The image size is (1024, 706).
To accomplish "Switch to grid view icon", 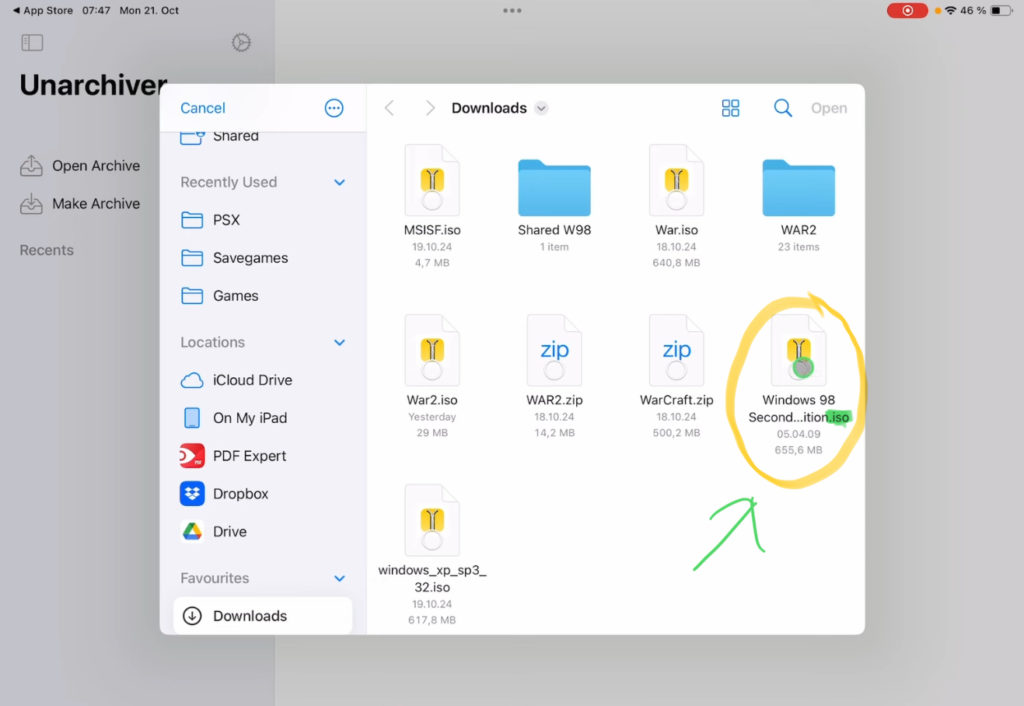I will pyautogui.click(x=730, y=108).
